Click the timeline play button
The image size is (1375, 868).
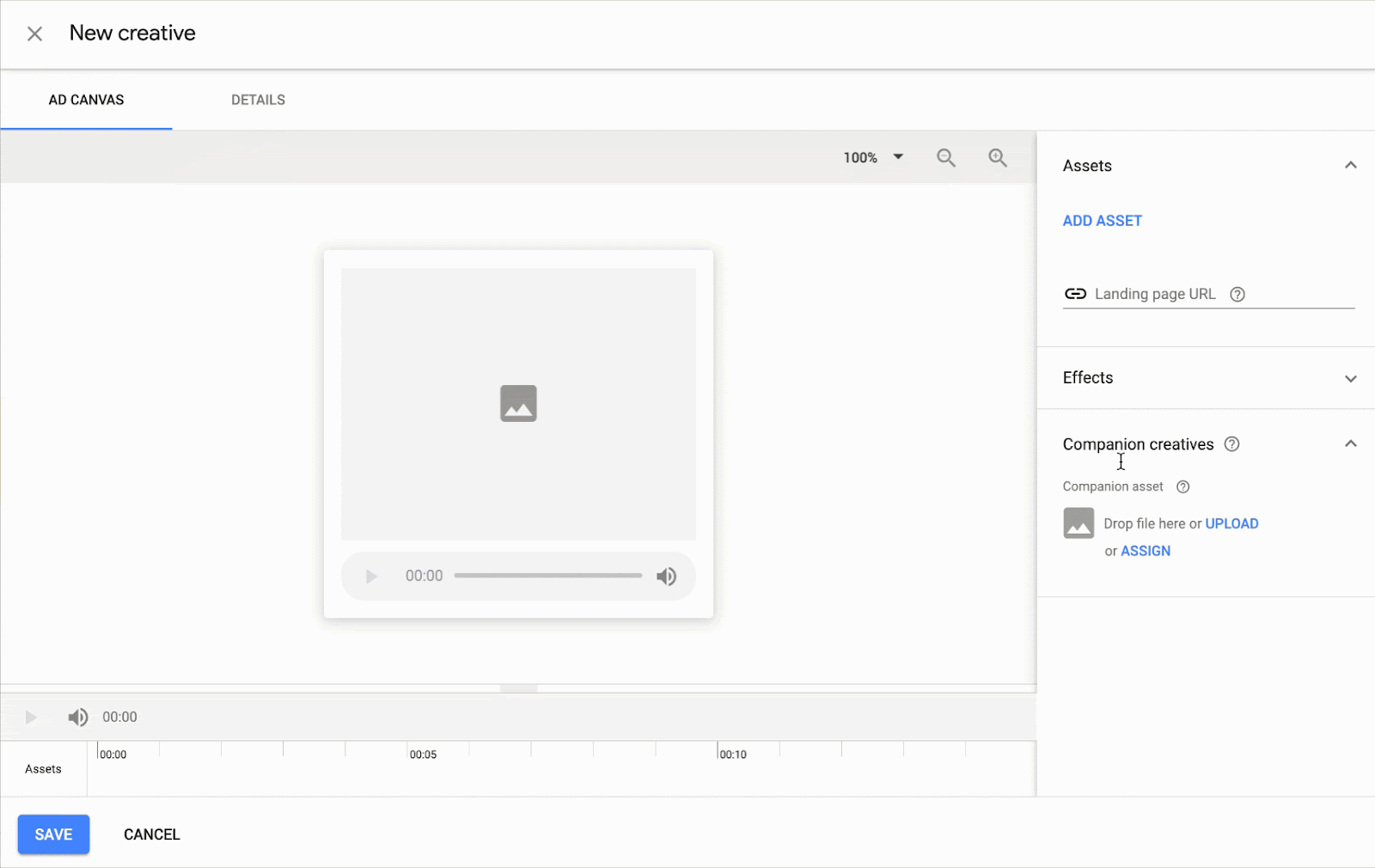click(31, 717)
